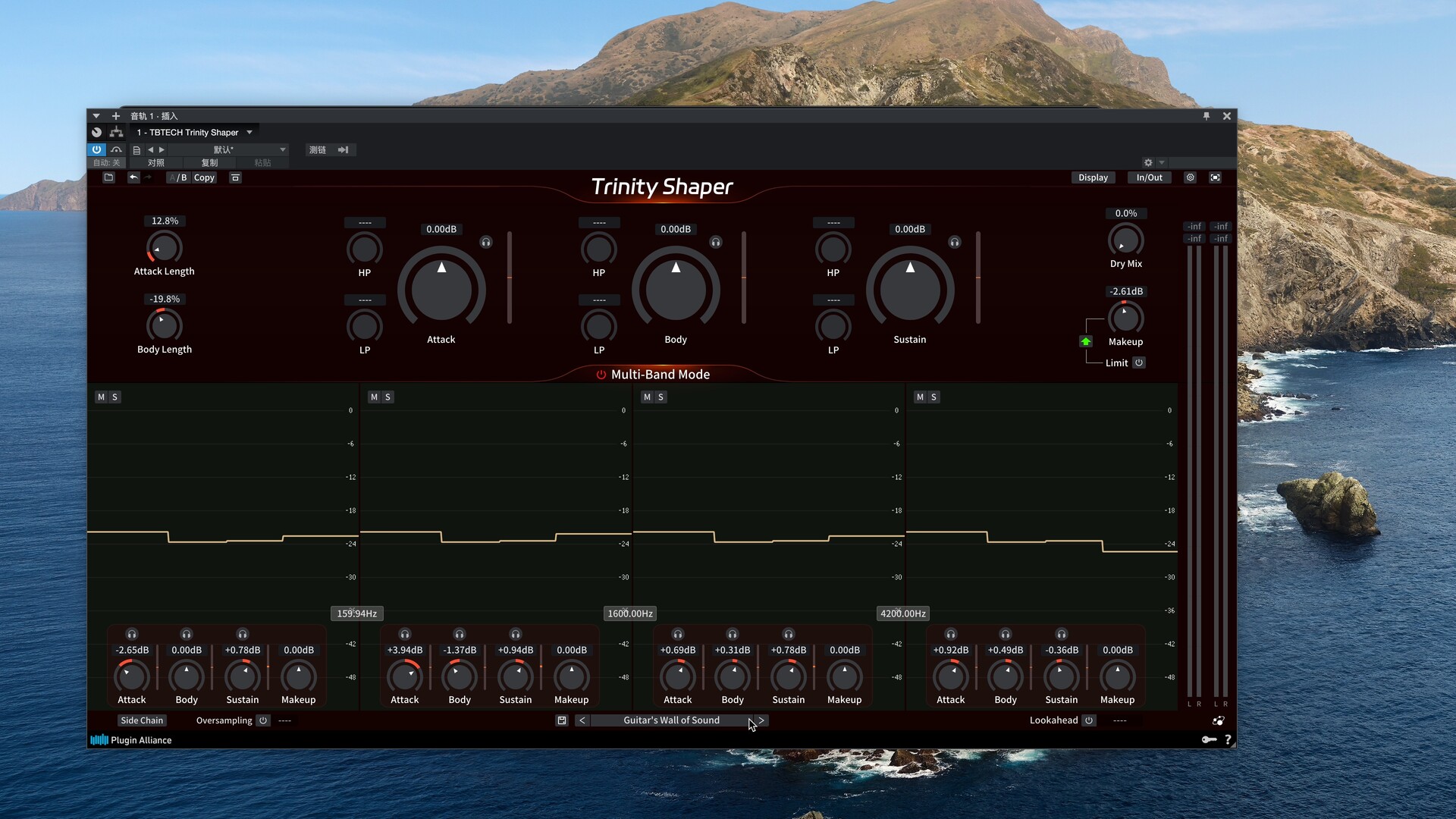1456x819 pixels.
Task: Open plugin settings gear icon next to In/Out
Action: (1190, 177)
